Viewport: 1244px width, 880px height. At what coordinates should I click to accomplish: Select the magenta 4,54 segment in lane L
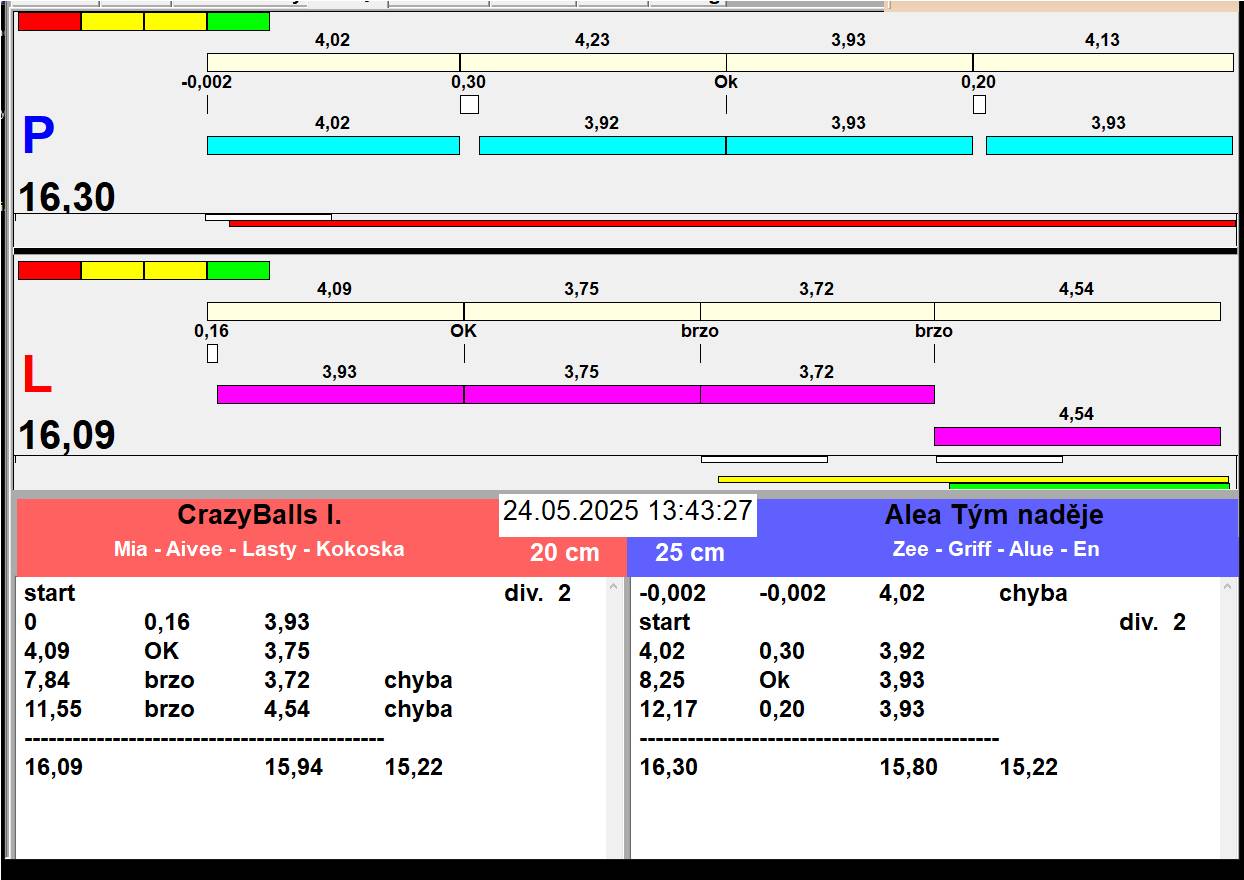[x=1077, y=436]
